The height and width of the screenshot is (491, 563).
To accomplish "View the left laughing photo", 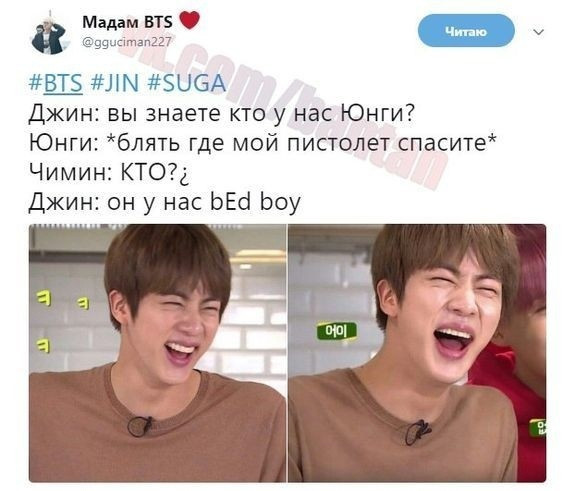I will click(x=157, y=353).
